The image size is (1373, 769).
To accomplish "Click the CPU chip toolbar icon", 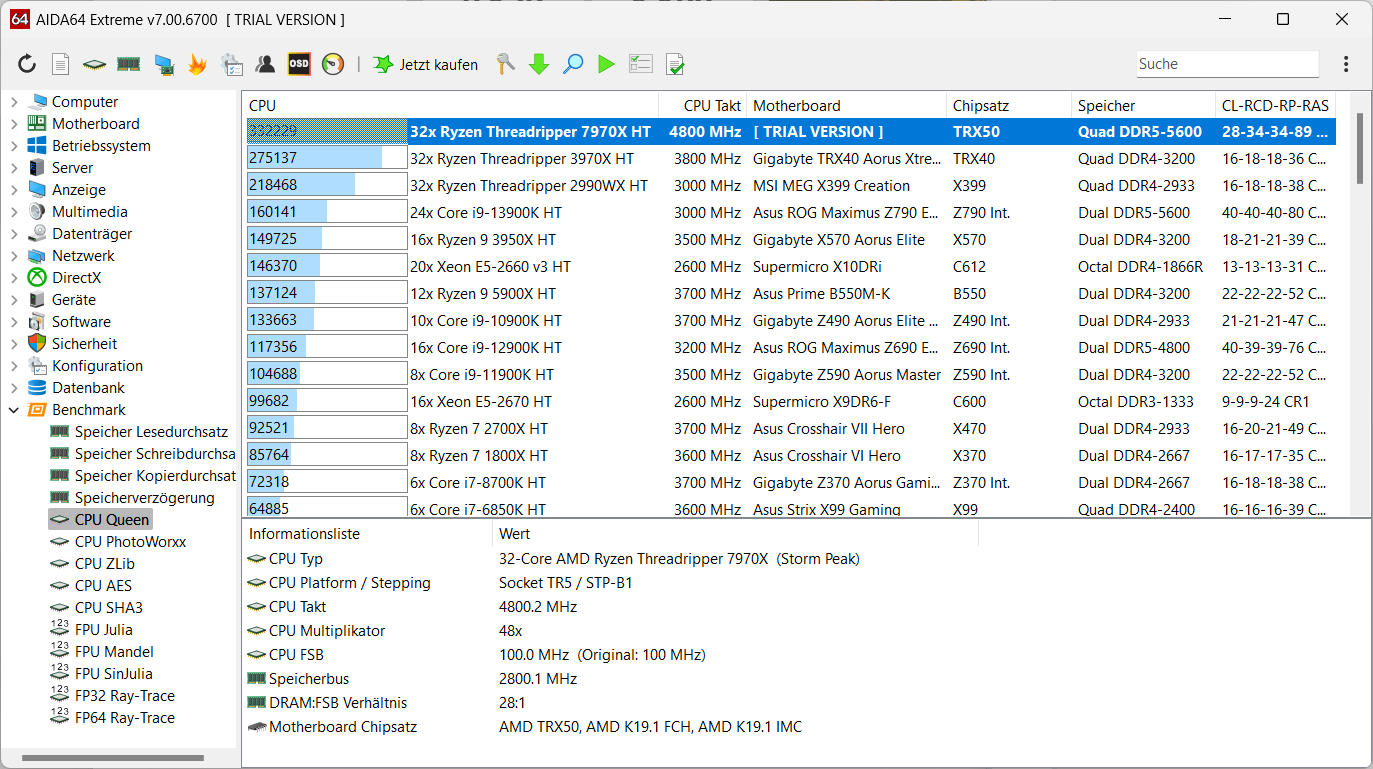I will [x=94, y=64].
